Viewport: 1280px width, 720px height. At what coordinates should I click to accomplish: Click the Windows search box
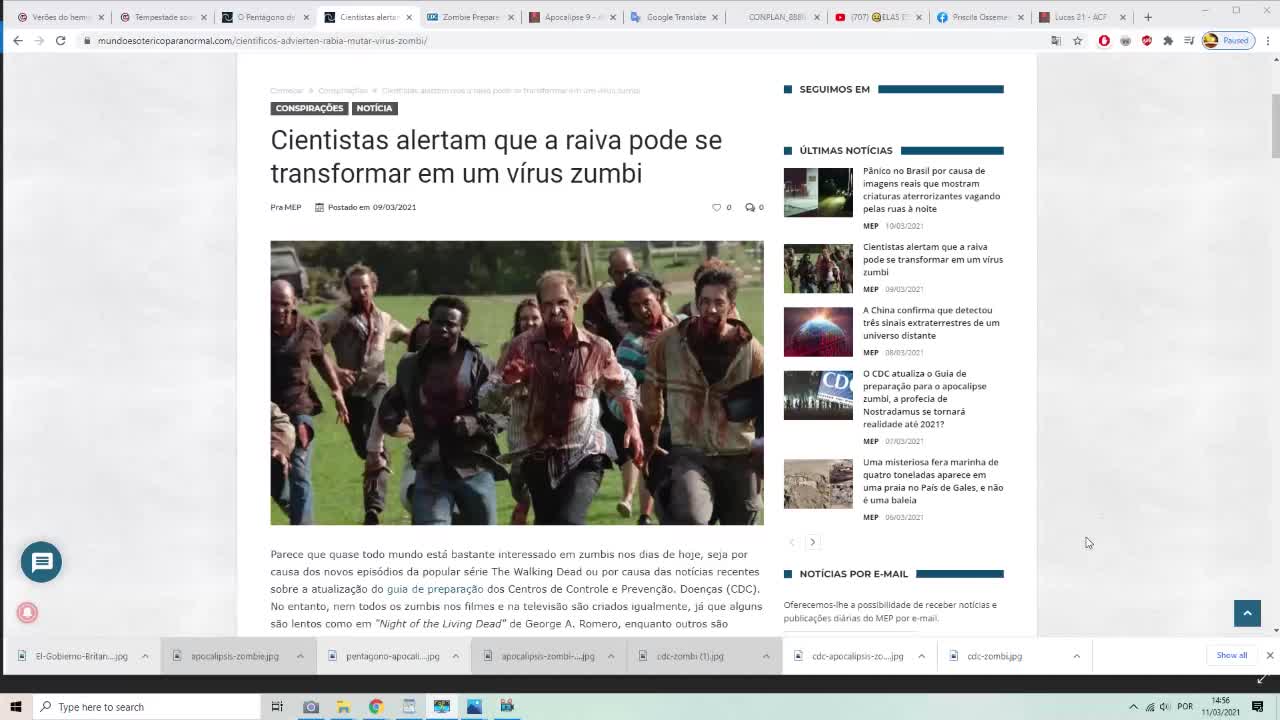[145, 707]
